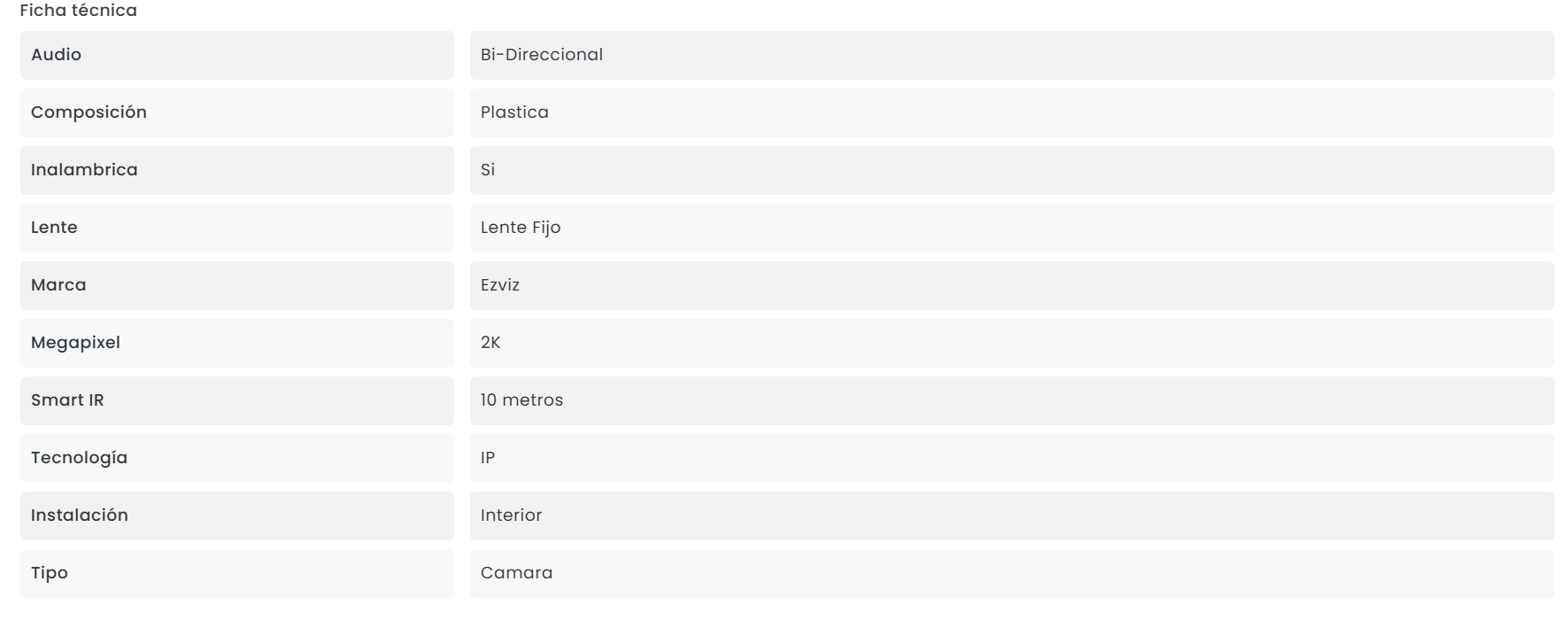Image resolution: width=1568 pixels, height=628 pixels.
Task: Click the Lente label in first column
Action: coord(54,228)
